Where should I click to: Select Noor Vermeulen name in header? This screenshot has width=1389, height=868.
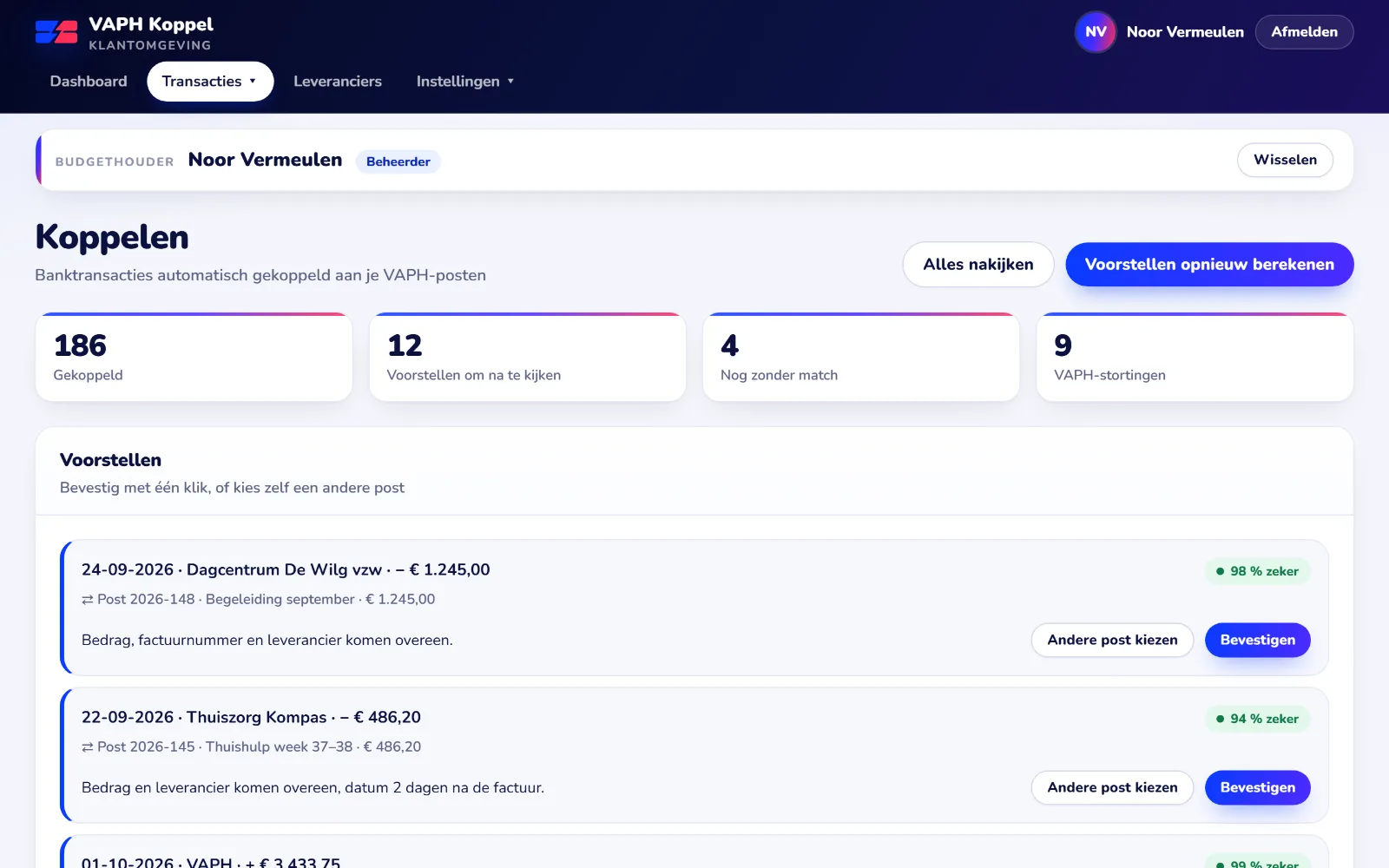click(x=1185, y=32)
